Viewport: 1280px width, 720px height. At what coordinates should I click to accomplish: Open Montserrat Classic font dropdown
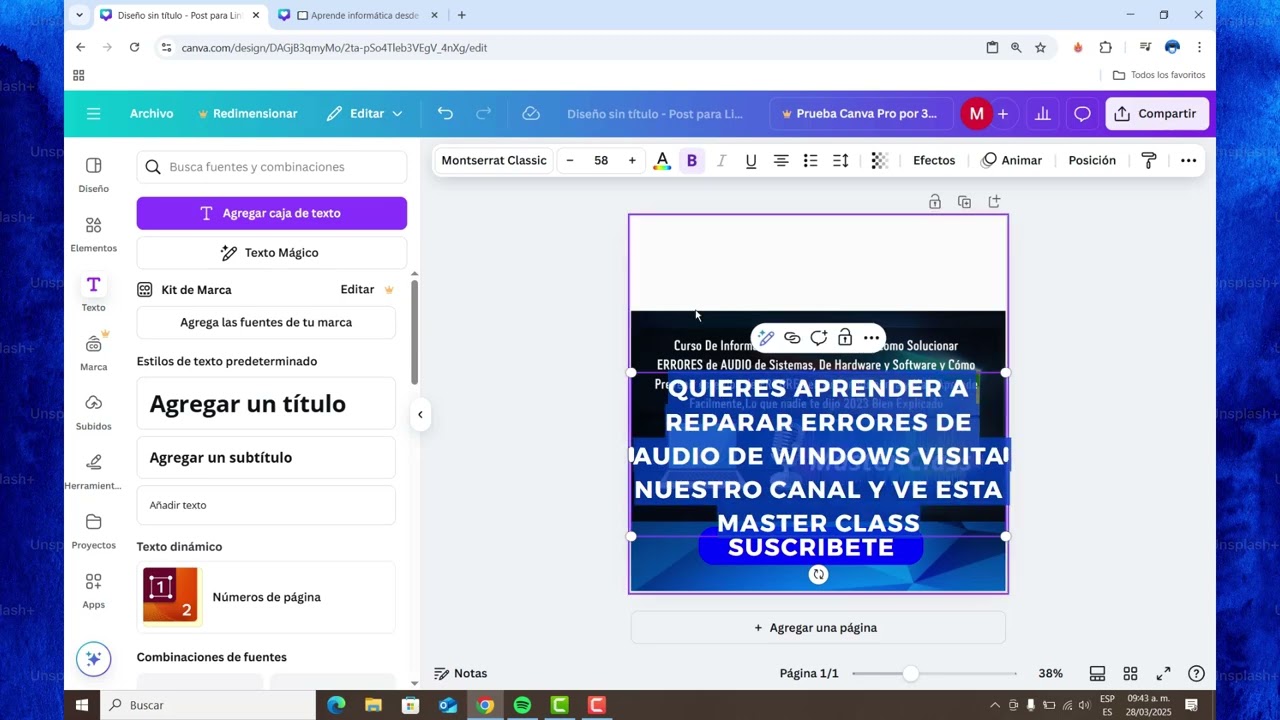(494, 161)
